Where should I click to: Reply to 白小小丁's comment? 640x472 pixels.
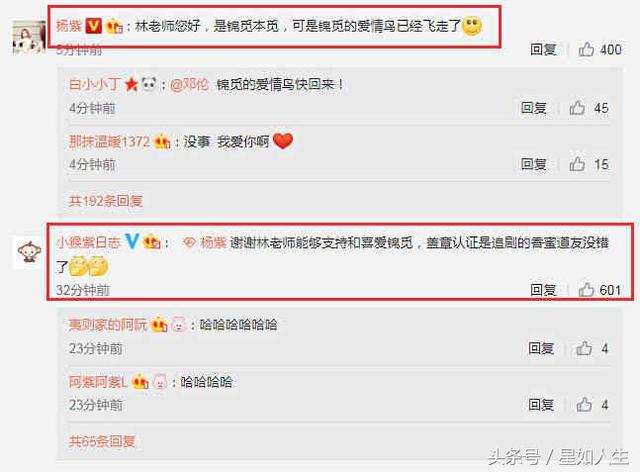tap(534, 108)
